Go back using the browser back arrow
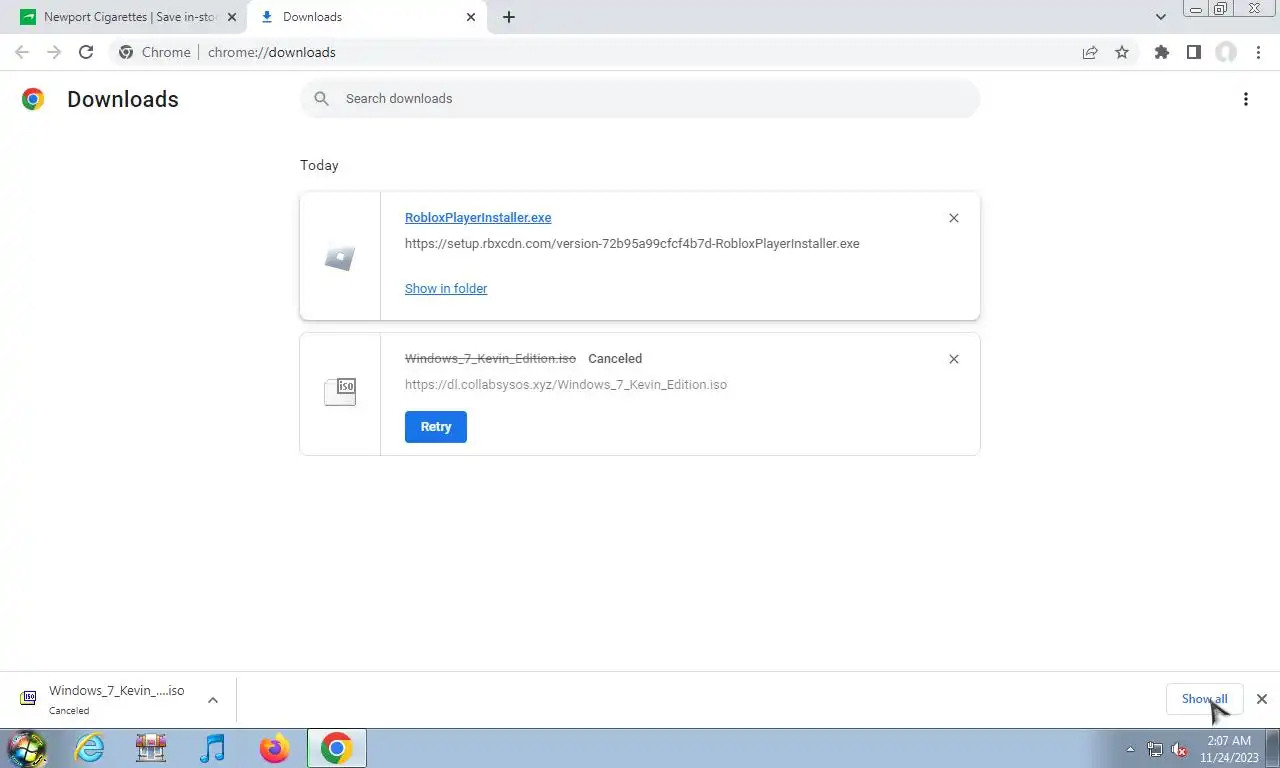Screen dimensions: 1280x768 pos(22,52)
